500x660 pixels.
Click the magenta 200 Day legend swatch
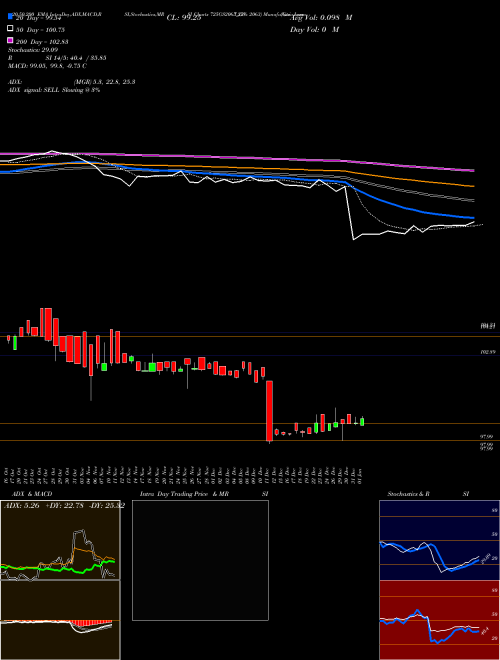pos(10,40)
